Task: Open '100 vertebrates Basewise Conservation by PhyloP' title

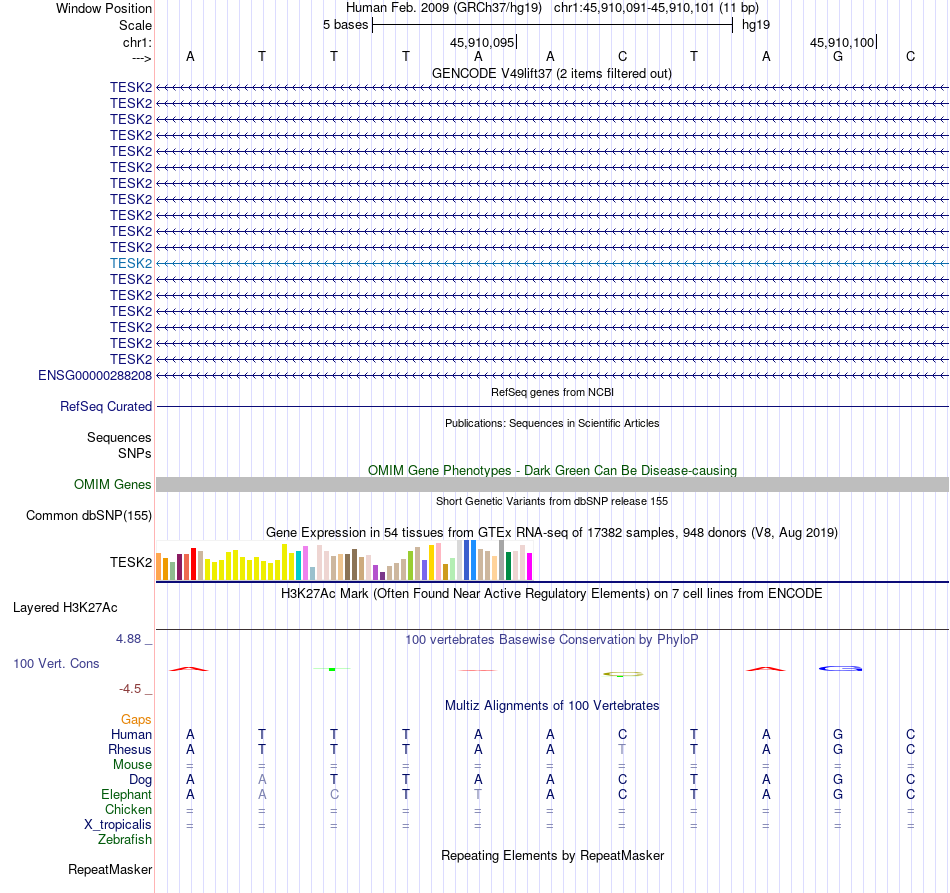Action: point(551,639)
